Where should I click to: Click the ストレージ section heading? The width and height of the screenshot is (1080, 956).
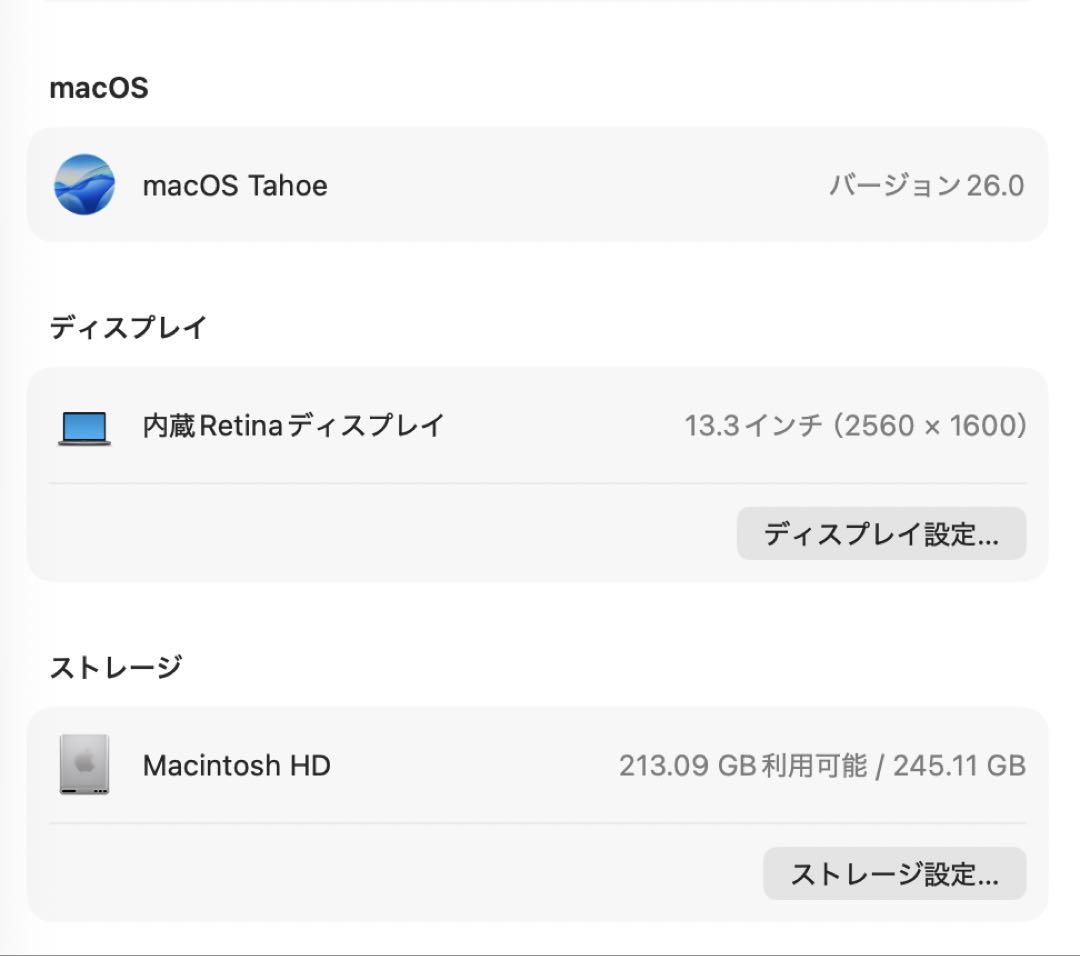[117, 666]
